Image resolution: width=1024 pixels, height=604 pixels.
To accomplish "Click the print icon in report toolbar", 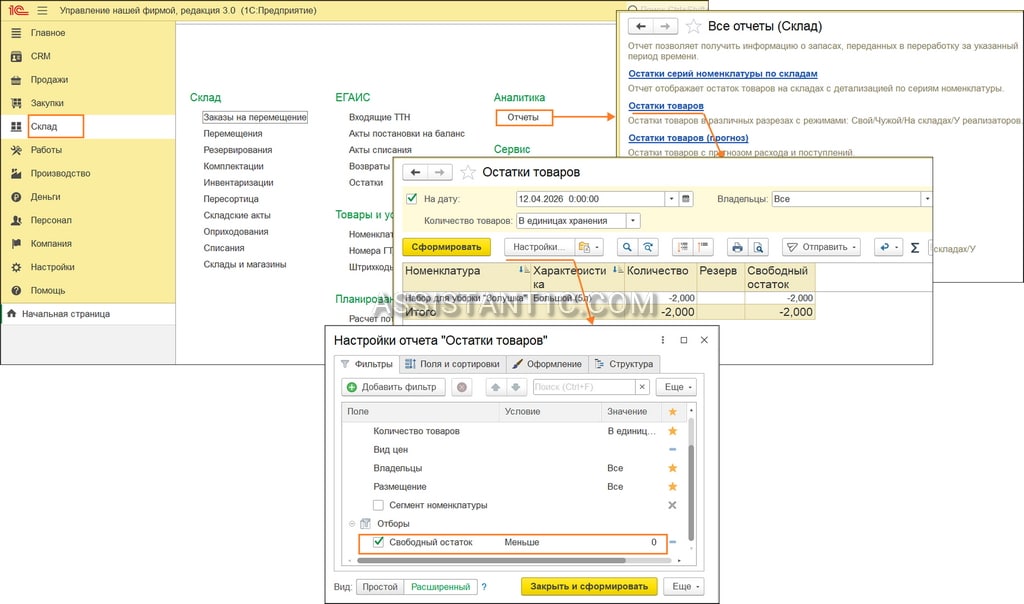I will [737, 247].
